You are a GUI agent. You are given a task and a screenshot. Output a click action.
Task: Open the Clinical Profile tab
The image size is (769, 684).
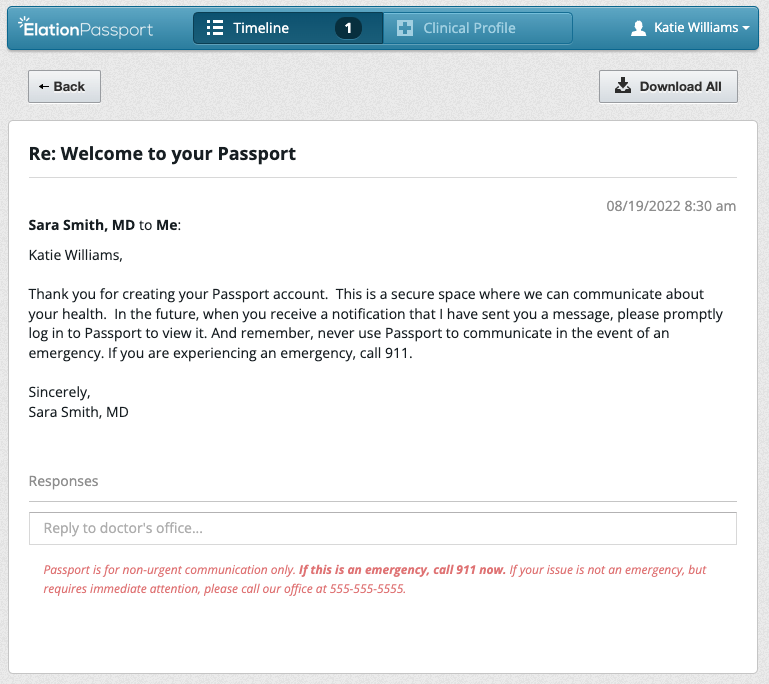[x=478, y=28]
